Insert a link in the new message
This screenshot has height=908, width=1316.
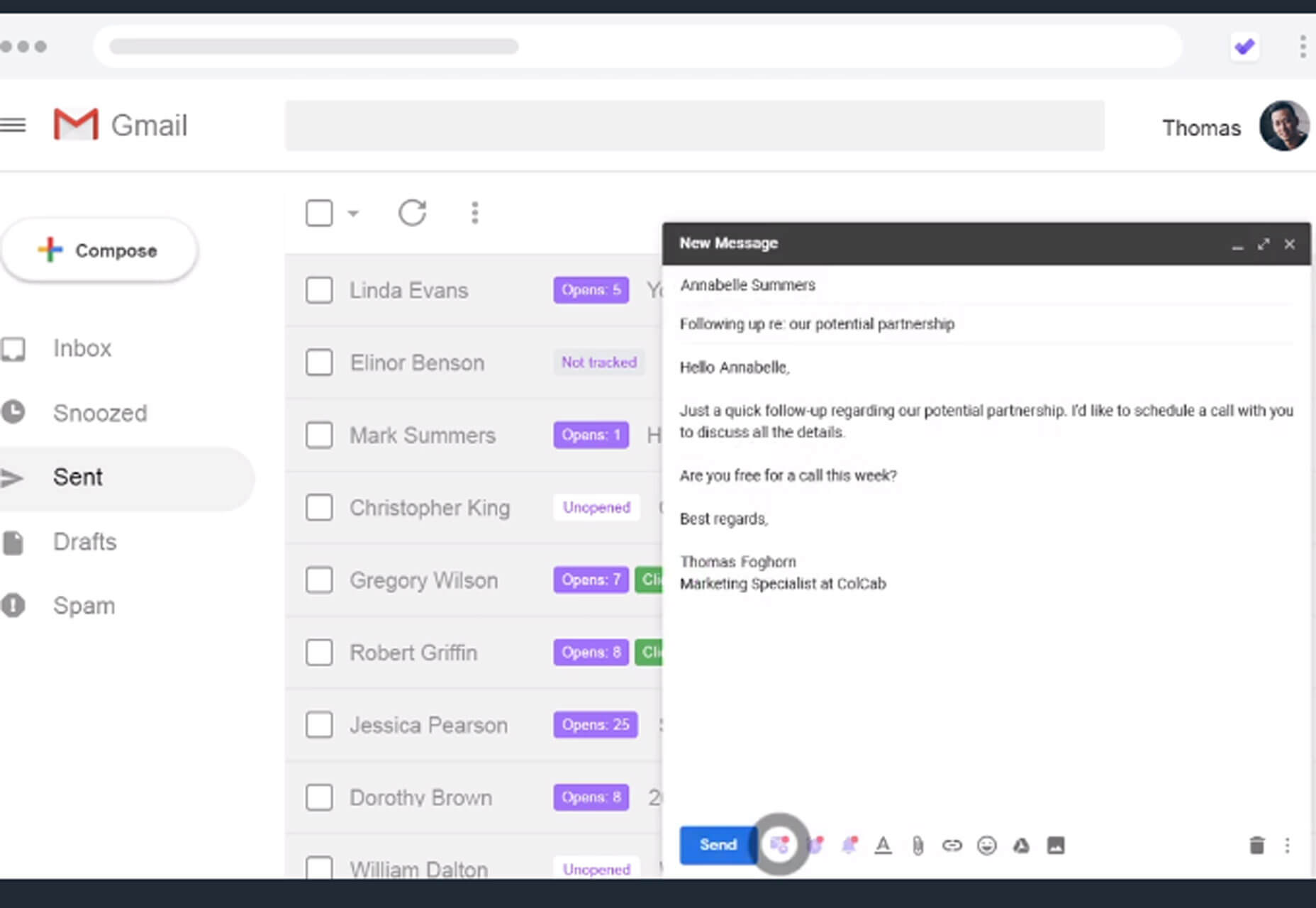click(x=952, y=845)
